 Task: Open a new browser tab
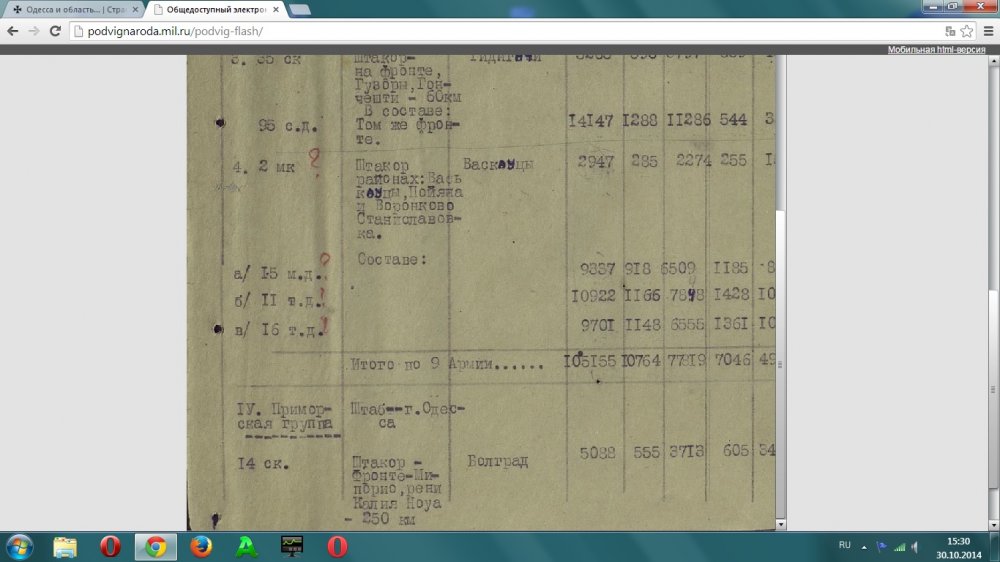(299, 10)
